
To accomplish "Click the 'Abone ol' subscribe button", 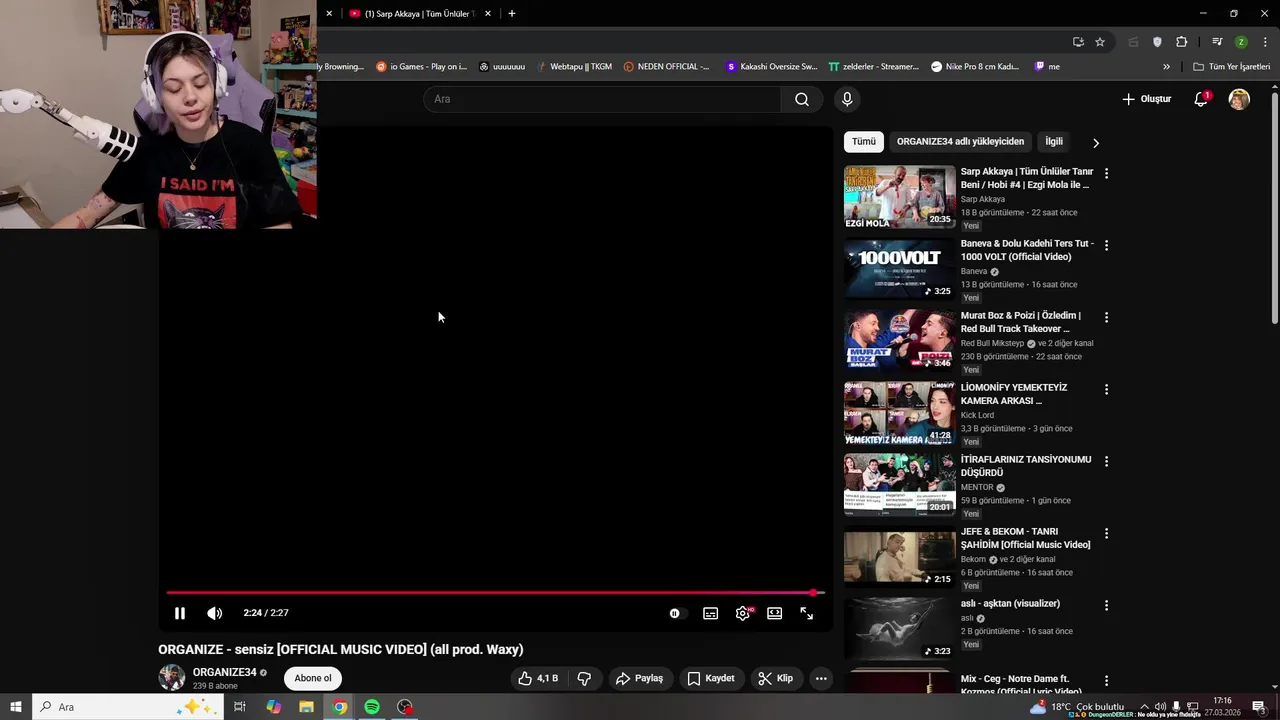I will 313,678.
